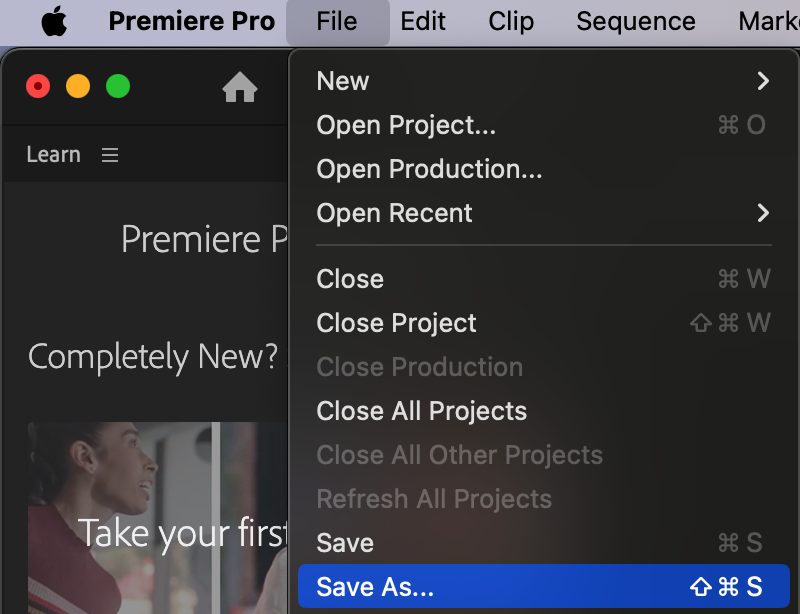800x614 pixels.
Task: Open the Edit menu
Action: tap(422, 21)
